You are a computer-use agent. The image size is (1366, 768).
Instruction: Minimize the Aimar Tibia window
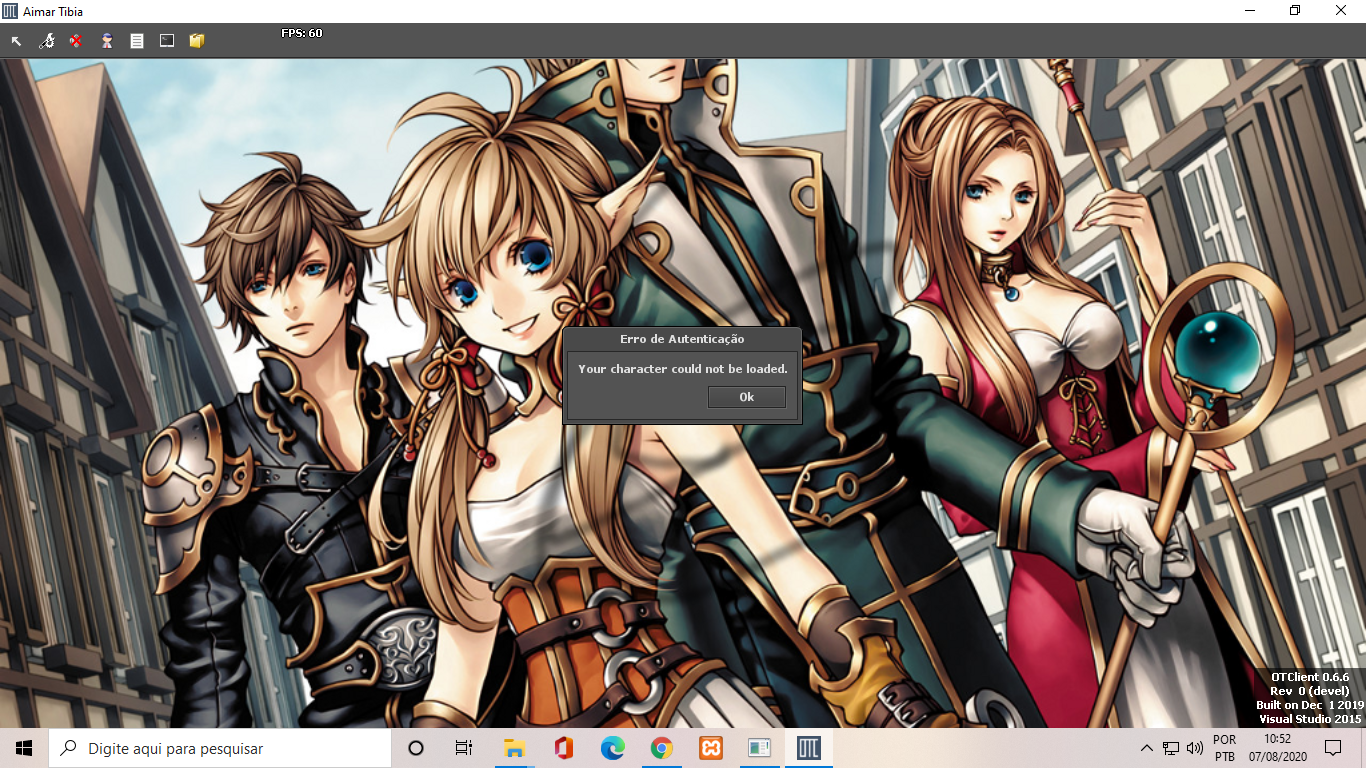pyautogui.click(x=1250, y=11)
